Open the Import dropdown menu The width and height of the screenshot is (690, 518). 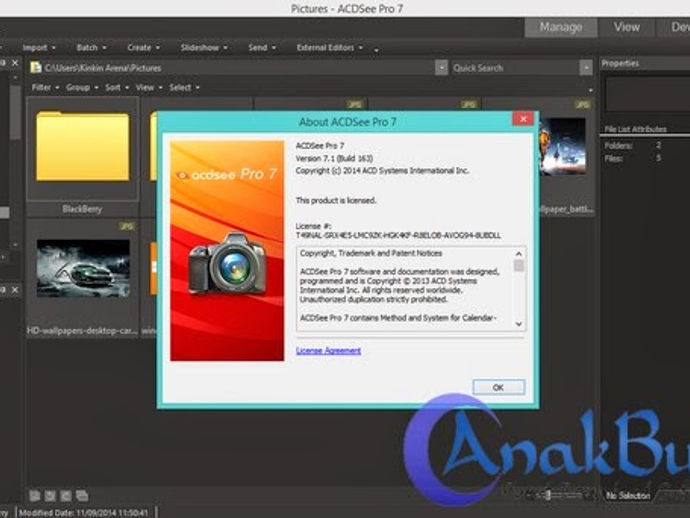coord(39,48)
